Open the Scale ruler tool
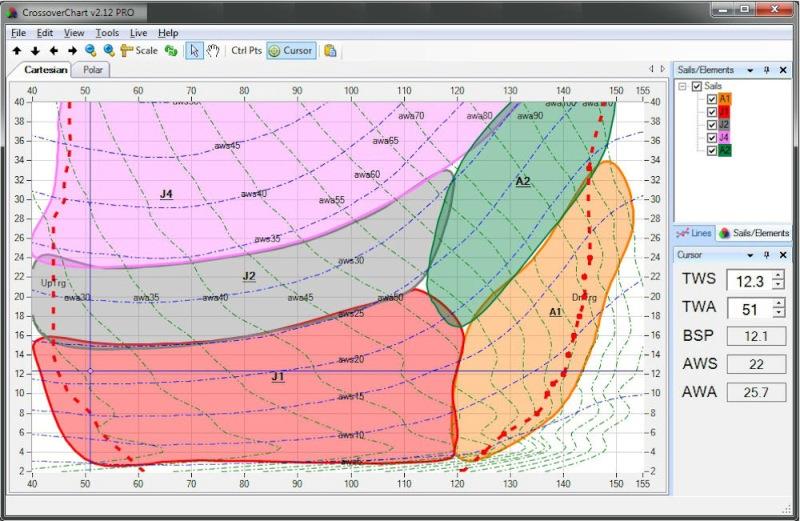 (139, 51)
